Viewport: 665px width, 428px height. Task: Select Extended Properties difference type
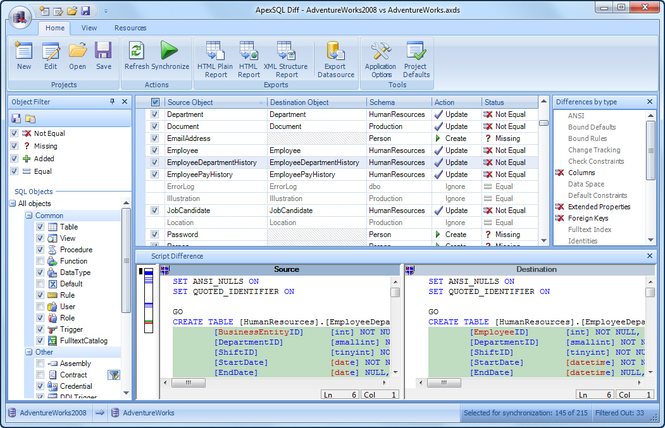(599, 207)
